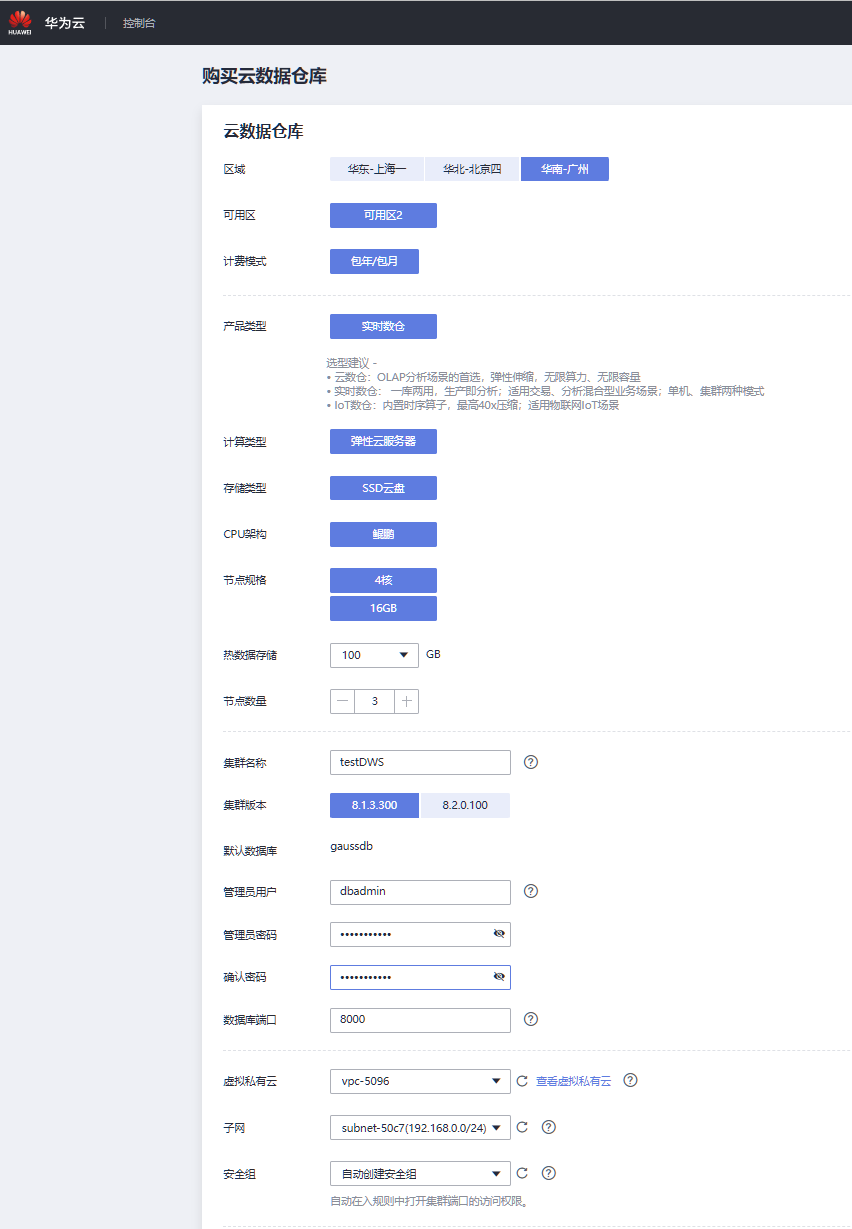Open the 查看虚拟私有云 link
The width and height of the screenshot is (852, 1229).
pos(573,1081)
